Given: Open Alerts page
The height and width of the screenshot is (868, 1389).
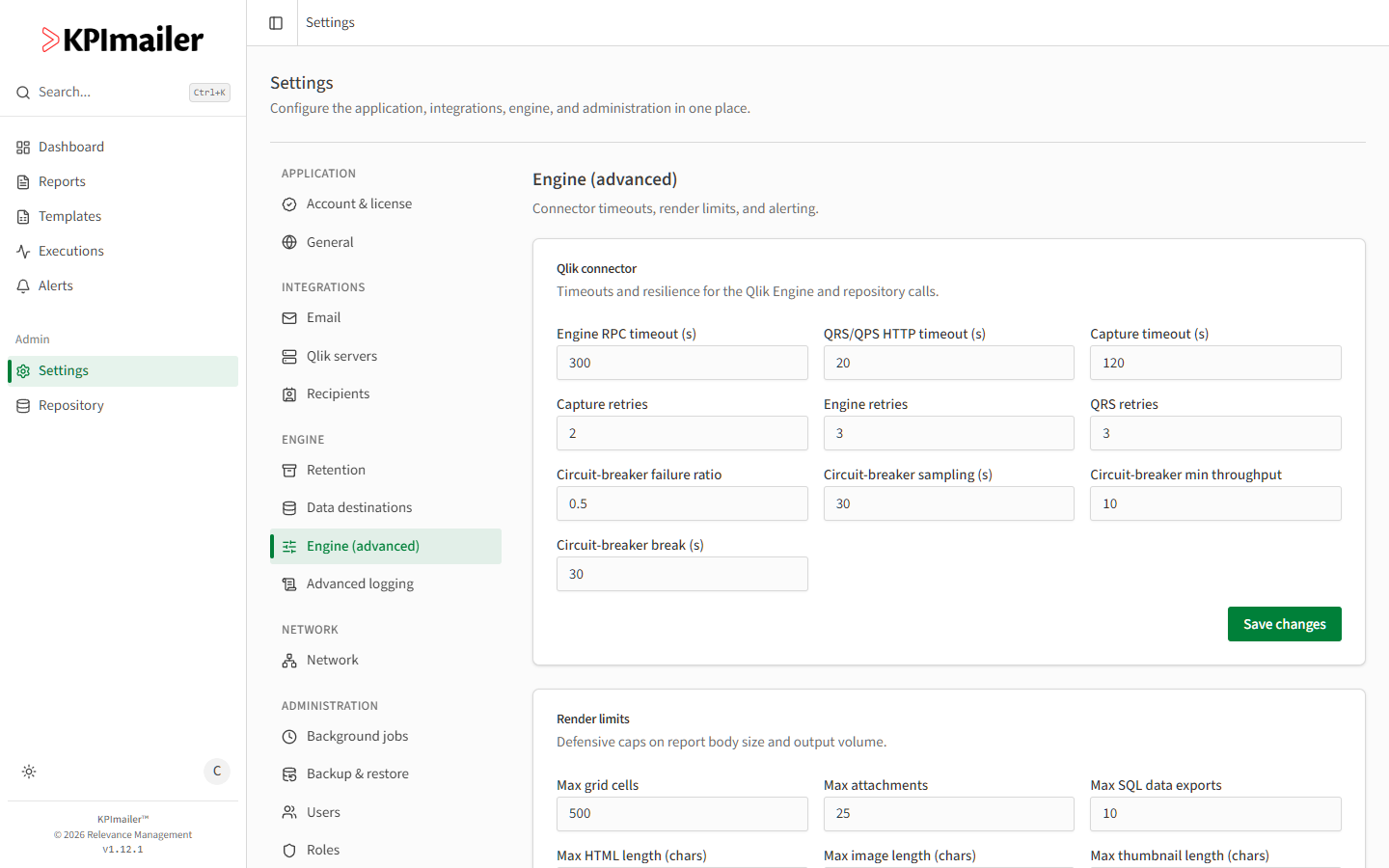Looking at the screenshot, I should (x=123, y=286).
